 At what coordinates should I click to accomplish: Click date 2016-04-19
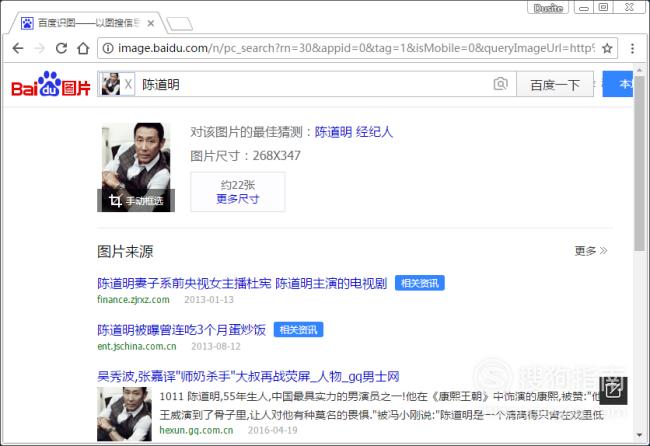pos(273,430)
